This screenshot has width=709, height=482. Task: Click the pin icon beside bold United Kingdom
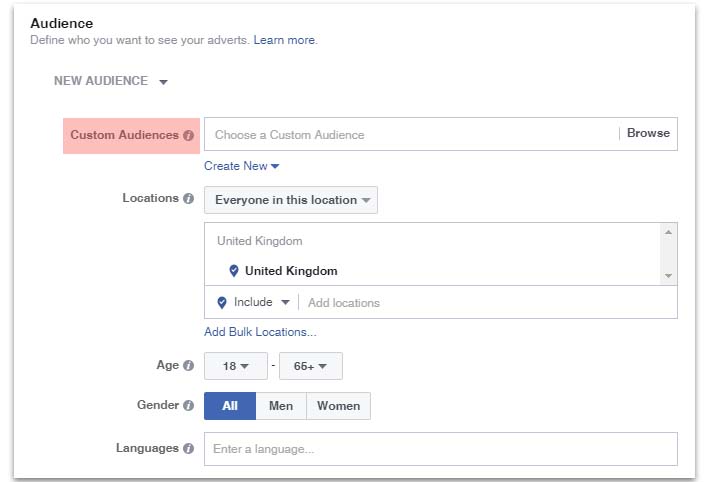(x=234, y=271)
